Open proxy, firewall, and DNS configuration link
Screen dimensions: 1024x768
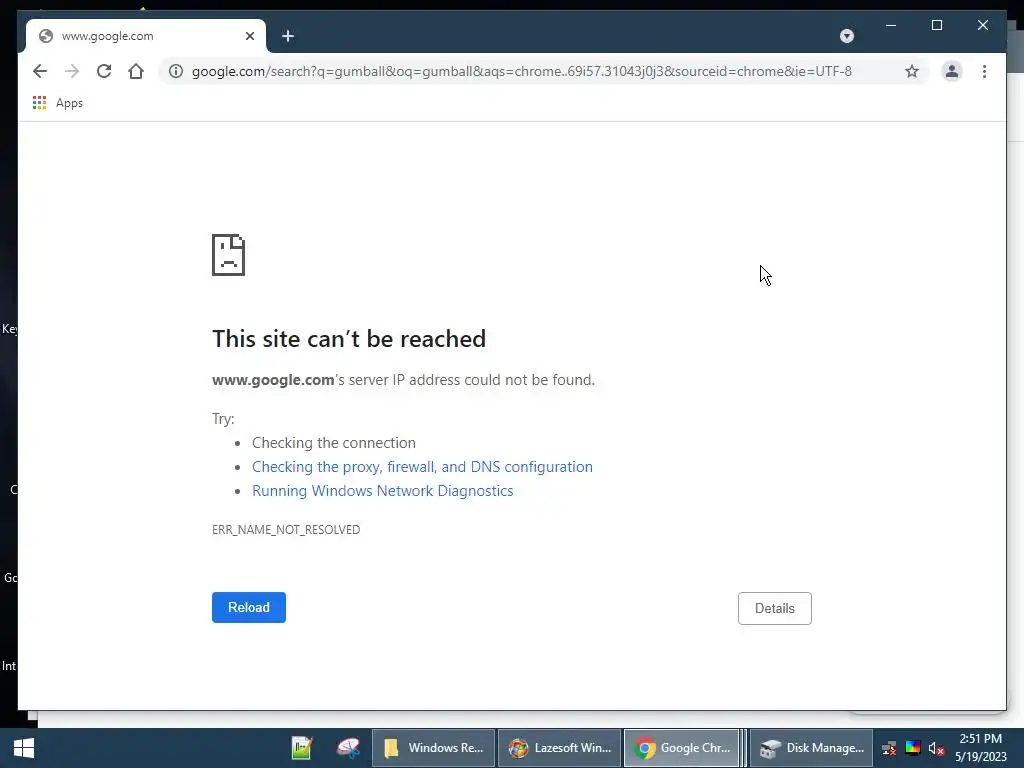pos(422,467)
